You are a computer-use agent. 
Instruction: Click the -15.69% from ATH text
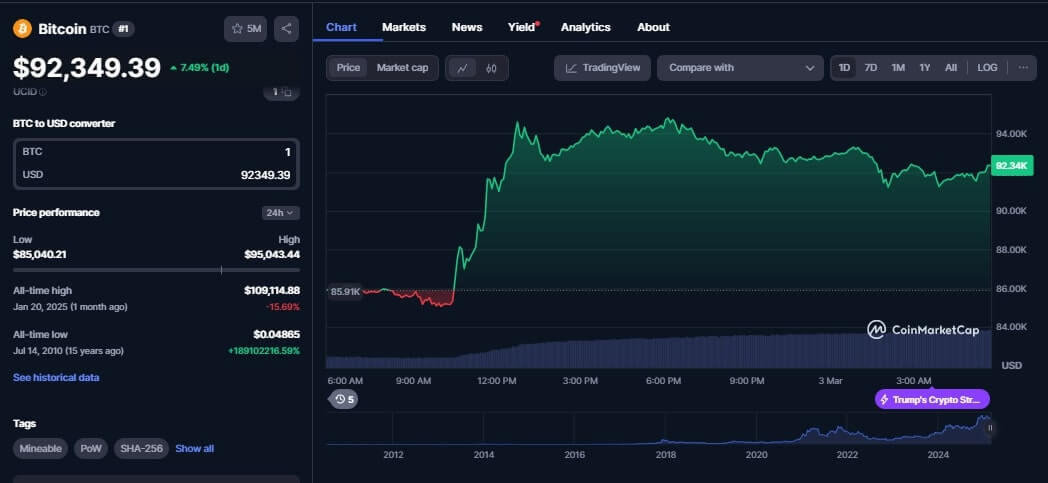point(283,307)
